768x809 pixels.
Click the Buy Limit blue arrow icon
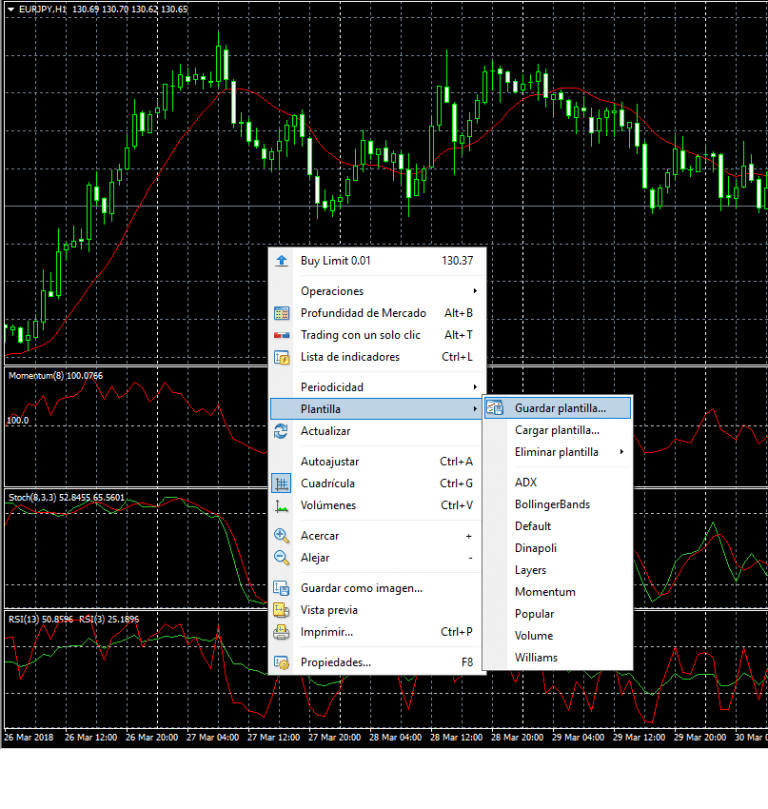point(282,261)
